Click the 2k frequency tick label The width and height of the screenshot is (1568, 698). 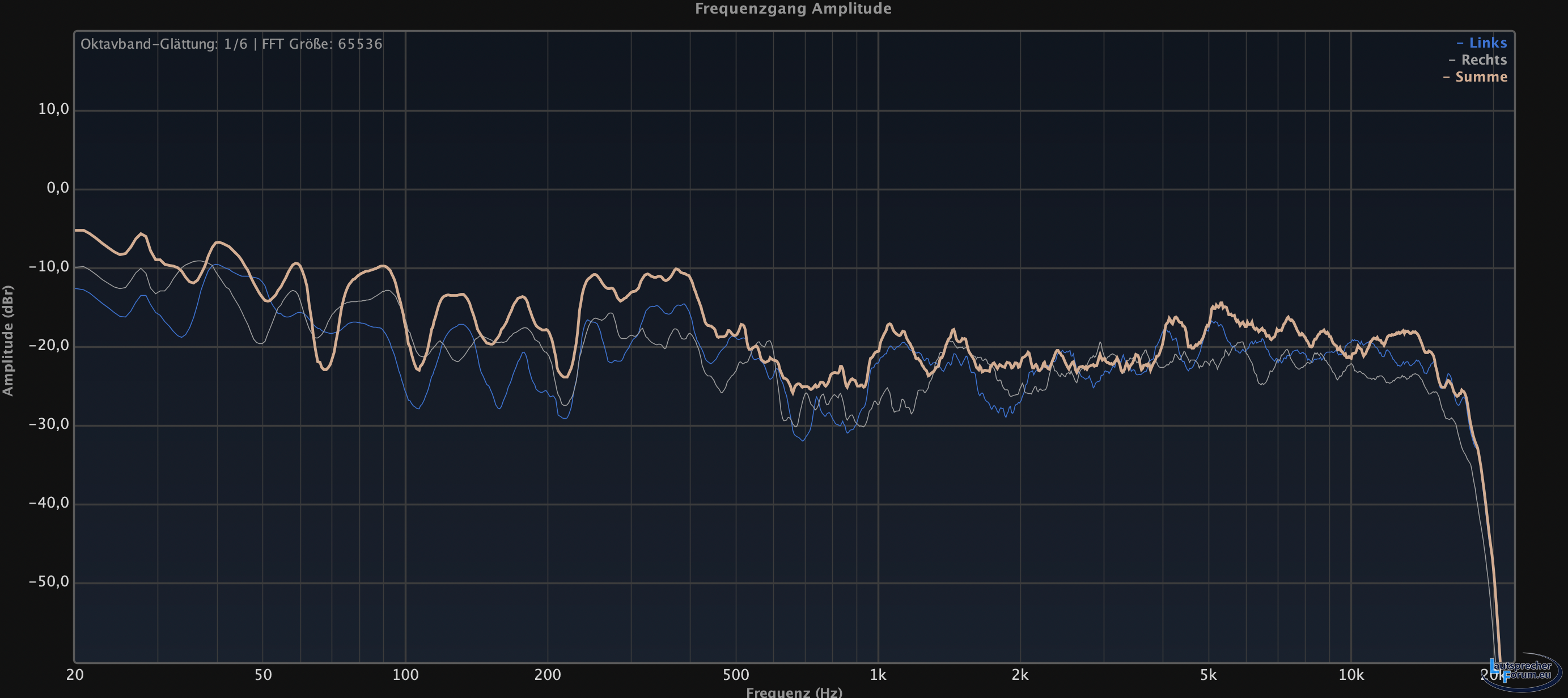pos(1020,675)
